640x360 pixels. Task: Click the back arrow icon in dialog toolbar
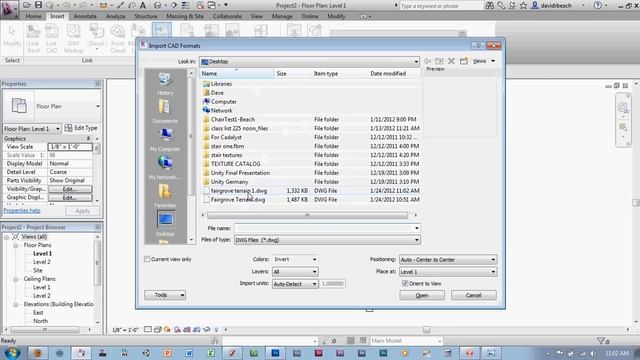tap(427, 61)
